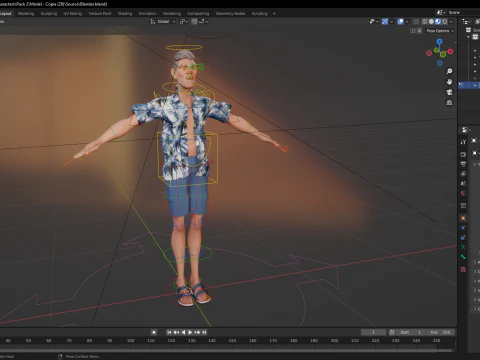The width and height of the screenshot is (480, 360).
Task: Click the red X axis on navigation gizmo
Action: click(450, 51)
